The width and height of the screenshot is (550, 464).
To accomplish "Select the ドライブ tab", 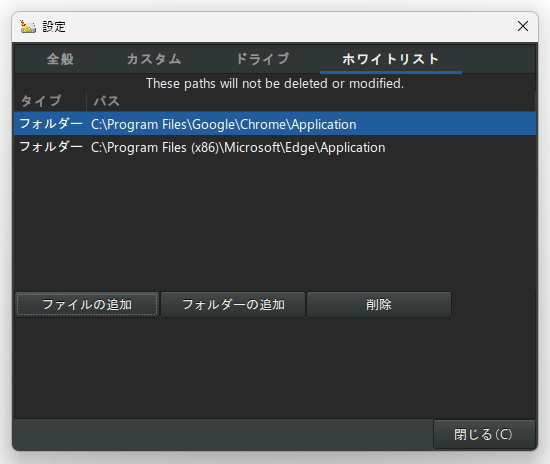I will (x=263, y=59).
